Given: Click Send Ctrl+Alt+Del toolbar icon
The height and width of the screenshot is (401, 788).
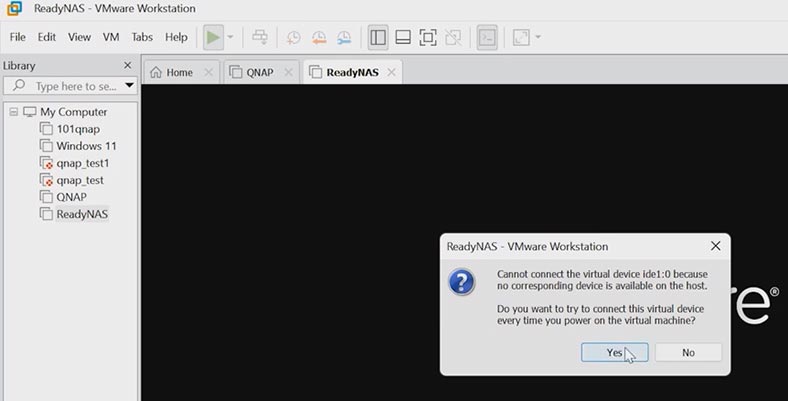Looking at the screenshot, I should coord(260,37).
